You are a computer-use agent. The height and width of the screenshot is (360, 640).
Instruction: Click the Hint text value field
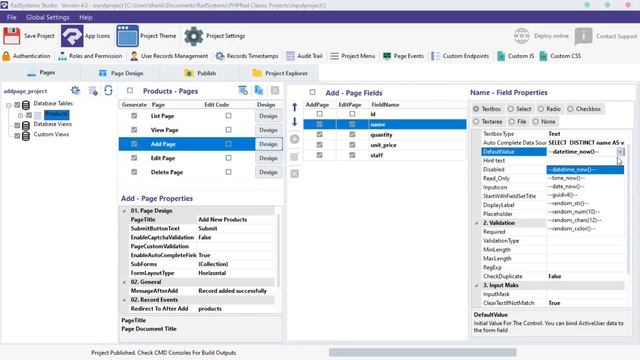[x=585, y=160]
